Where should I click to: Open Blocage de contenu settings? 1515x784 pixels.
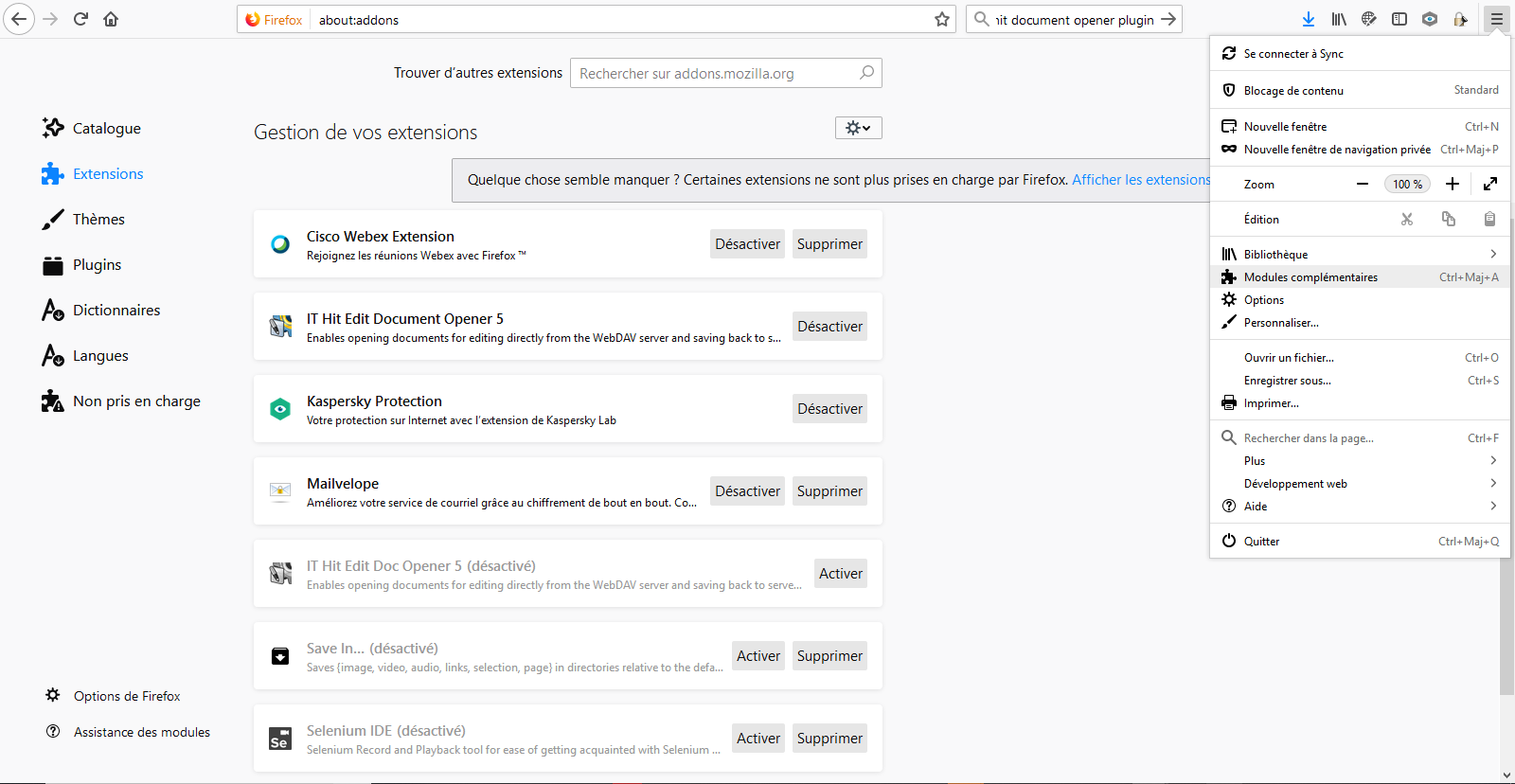pyautogui.click(x=1360, y=90)
